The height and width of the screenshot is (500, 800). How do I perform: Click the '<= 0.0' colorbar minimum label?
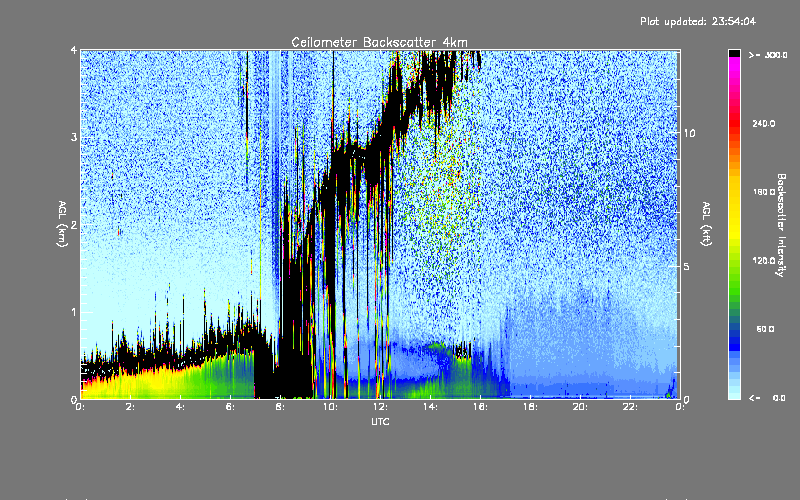pos(768,398)
